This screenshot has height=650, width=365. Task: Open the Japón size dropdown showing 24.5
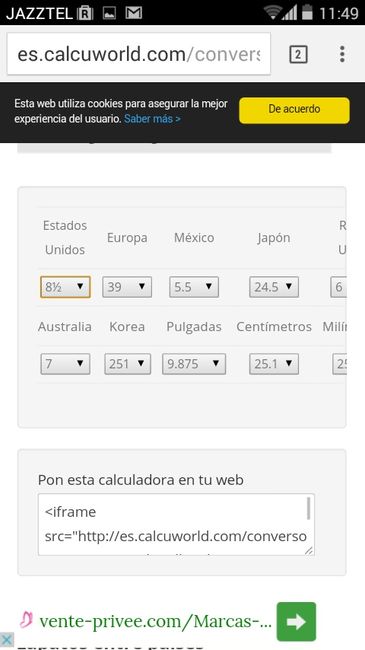click(x=274, y=287)
